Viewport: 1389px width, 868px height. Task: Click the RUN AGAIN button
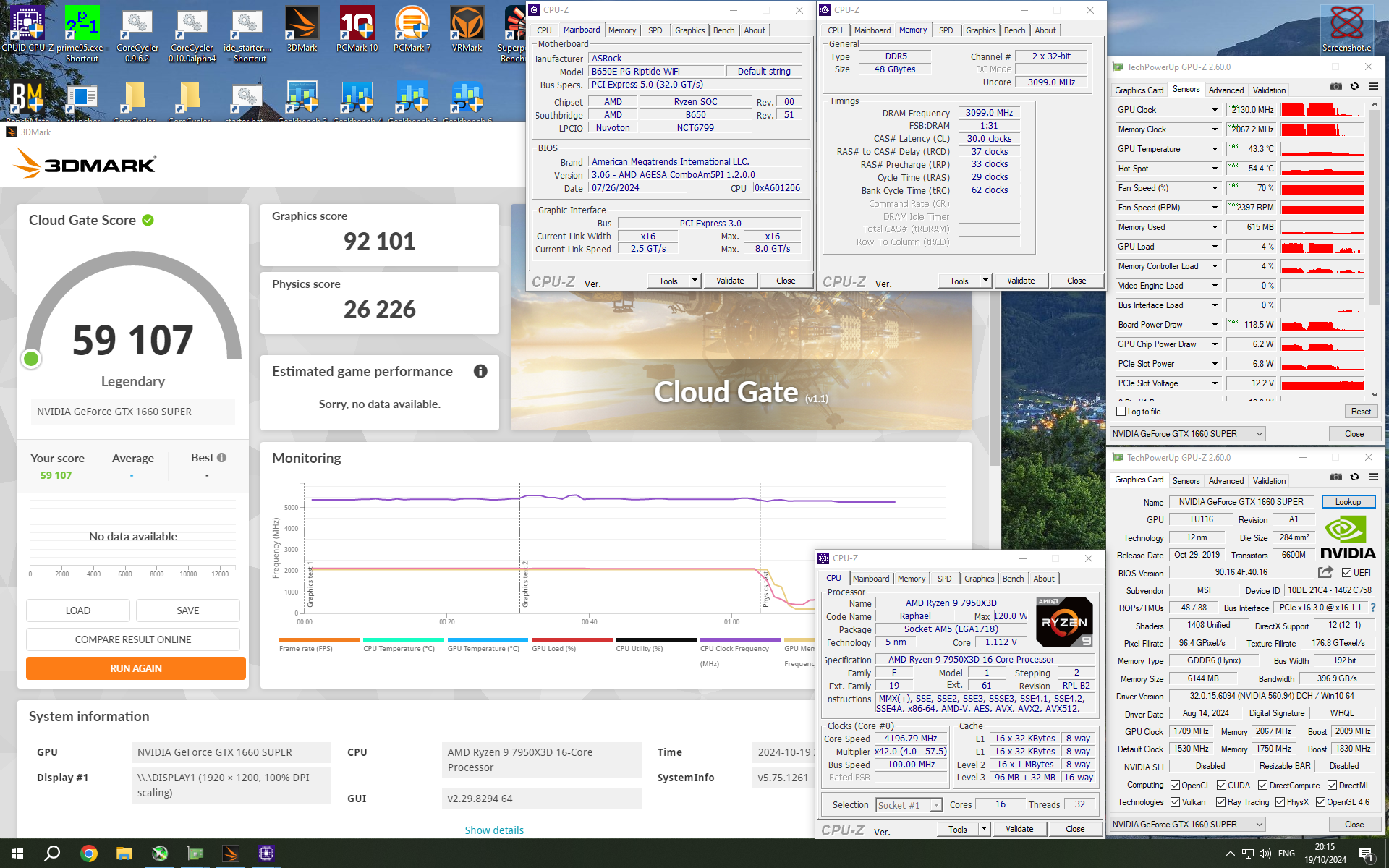coord(135,668)
